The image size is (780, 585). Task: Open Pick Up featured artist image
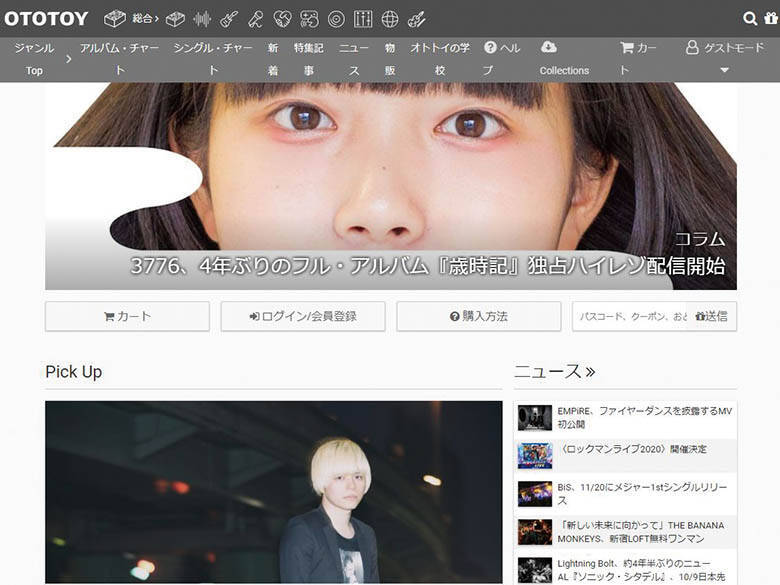pyautogui.click(x=274, y=492)
